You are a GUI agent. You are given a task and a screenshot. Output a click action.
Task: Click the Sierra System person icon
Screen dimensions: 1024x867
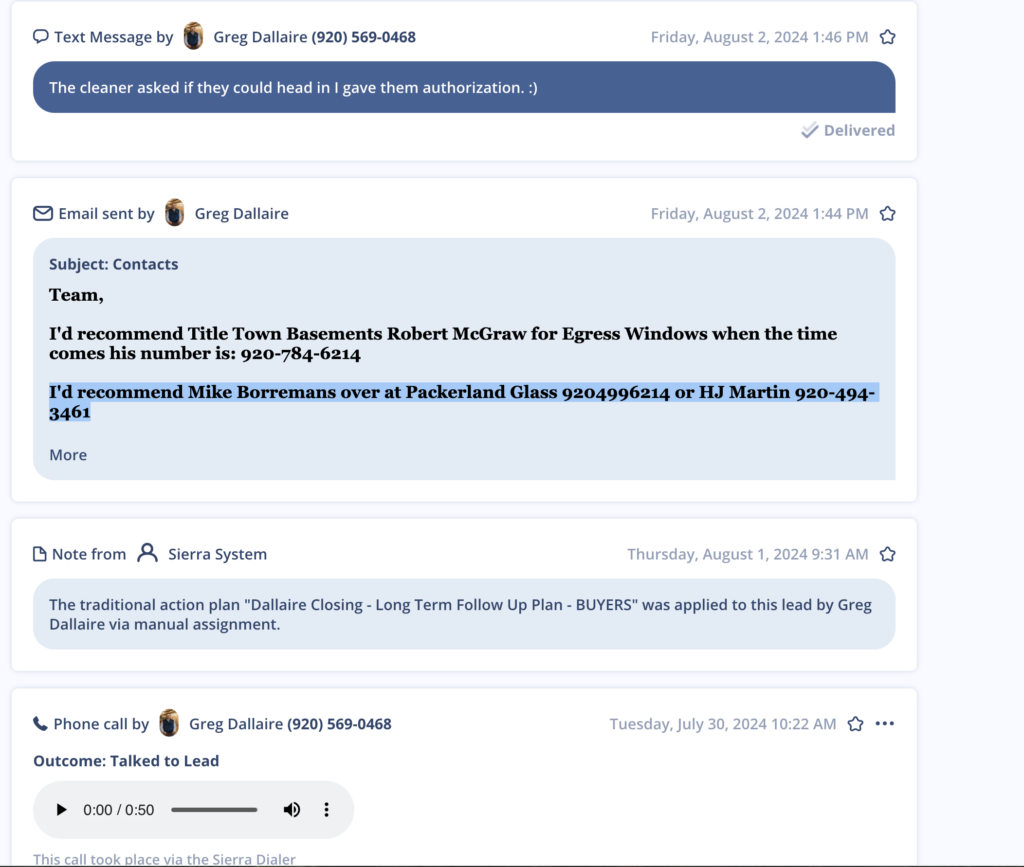coord(148,553)
